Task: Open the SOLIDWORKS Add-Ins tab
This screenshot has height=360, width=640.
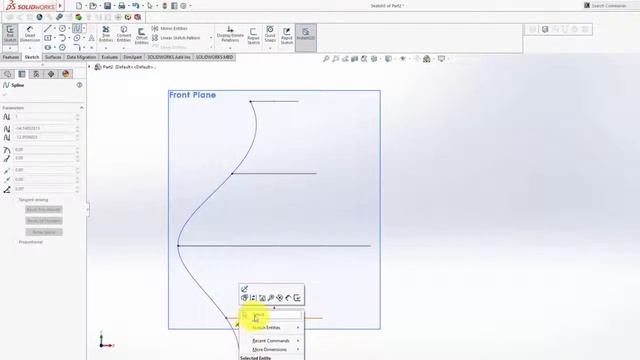Action: pos(169,57)
